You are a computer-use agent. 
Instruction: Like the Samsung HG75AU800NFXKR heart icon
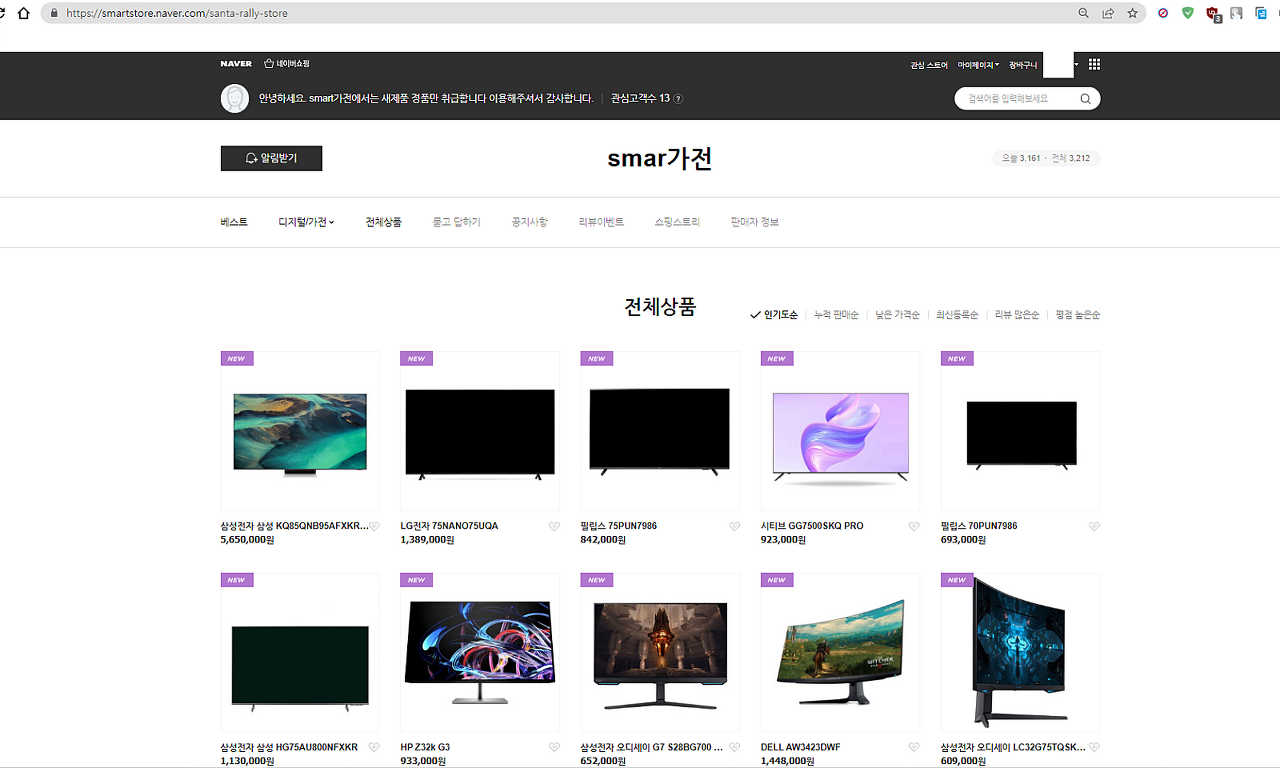[x=374, y=747]
